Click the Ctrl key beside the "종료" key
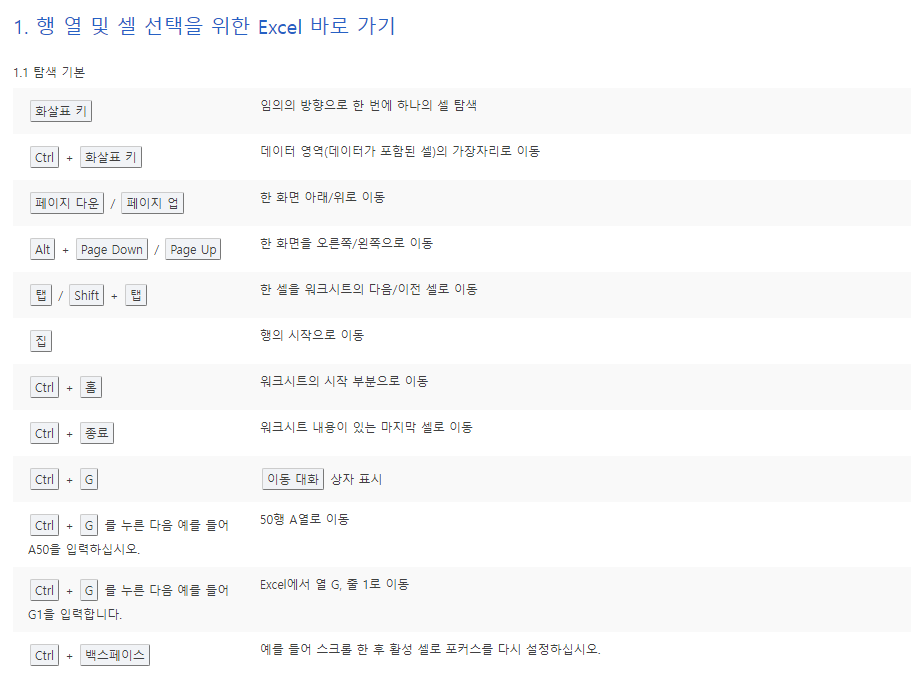This screenshot has width=917, height=677. [x=44, y=433]
